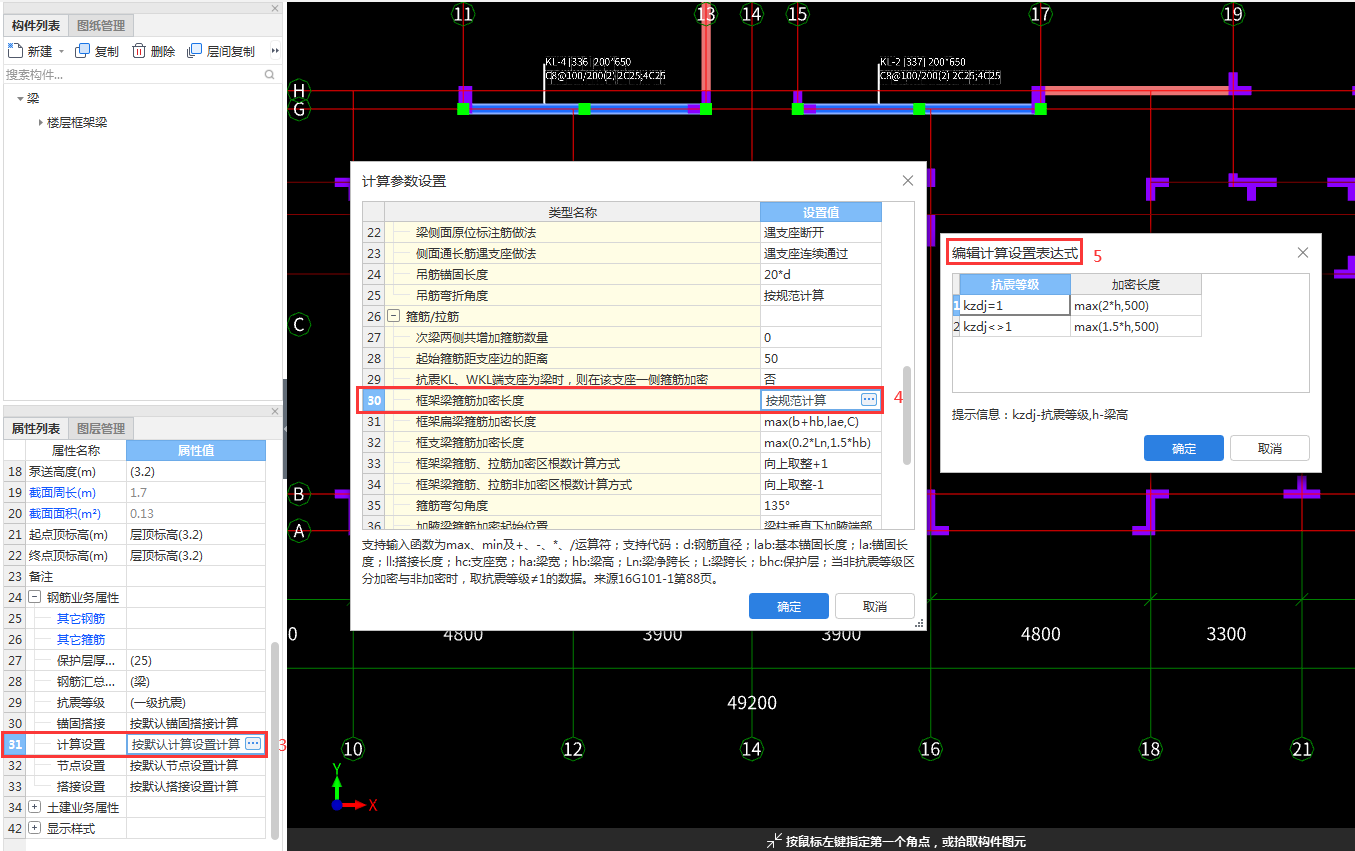1355x851 pixels.
Task: Click axis bubble 19 on the drawing
Action: point(1232,14)
